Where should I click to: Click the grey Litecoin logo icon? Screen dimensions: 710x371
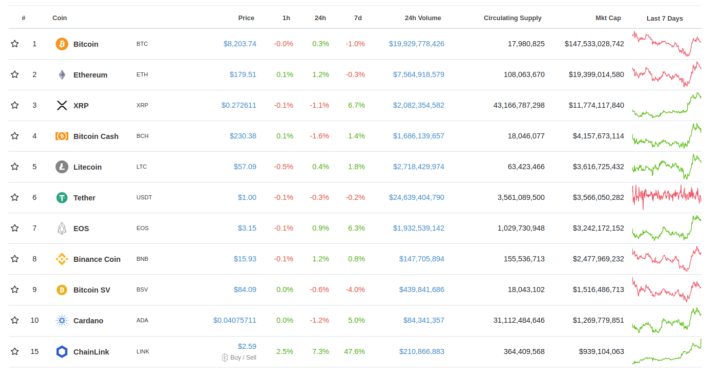pos(62,167)
